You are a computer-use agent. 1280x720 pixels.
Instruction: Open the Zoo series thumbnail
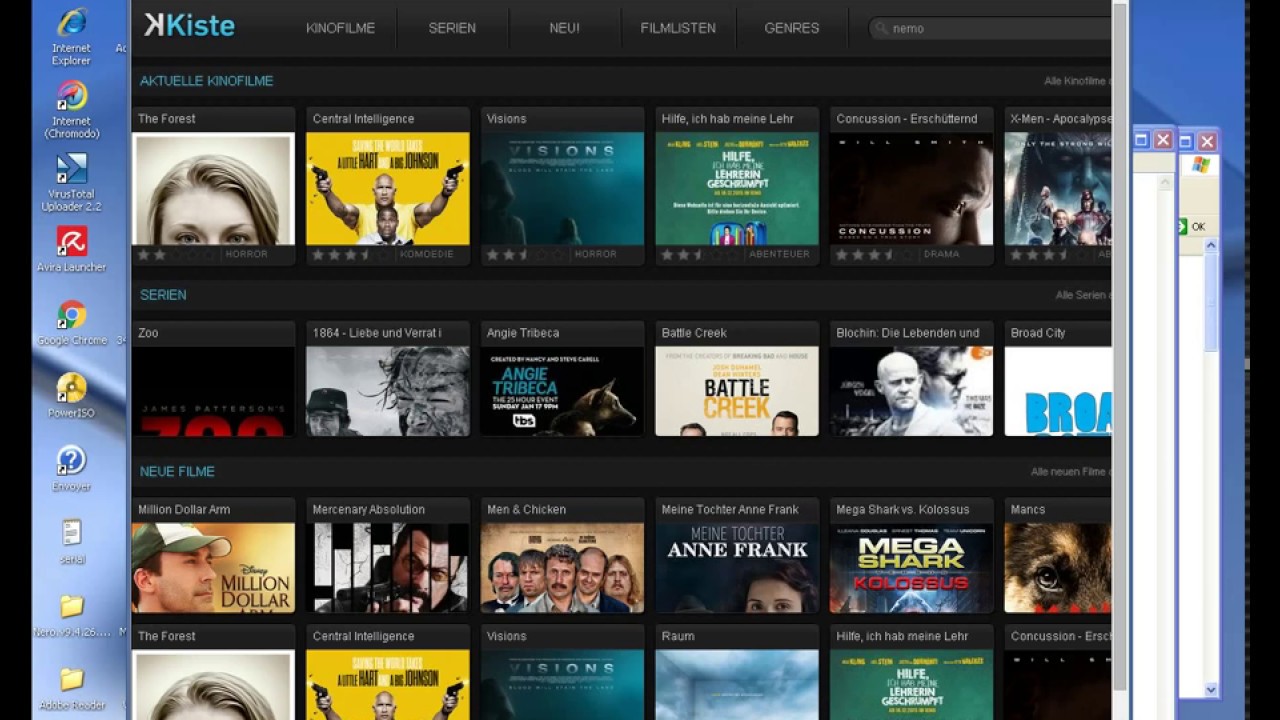click(213, 391)
